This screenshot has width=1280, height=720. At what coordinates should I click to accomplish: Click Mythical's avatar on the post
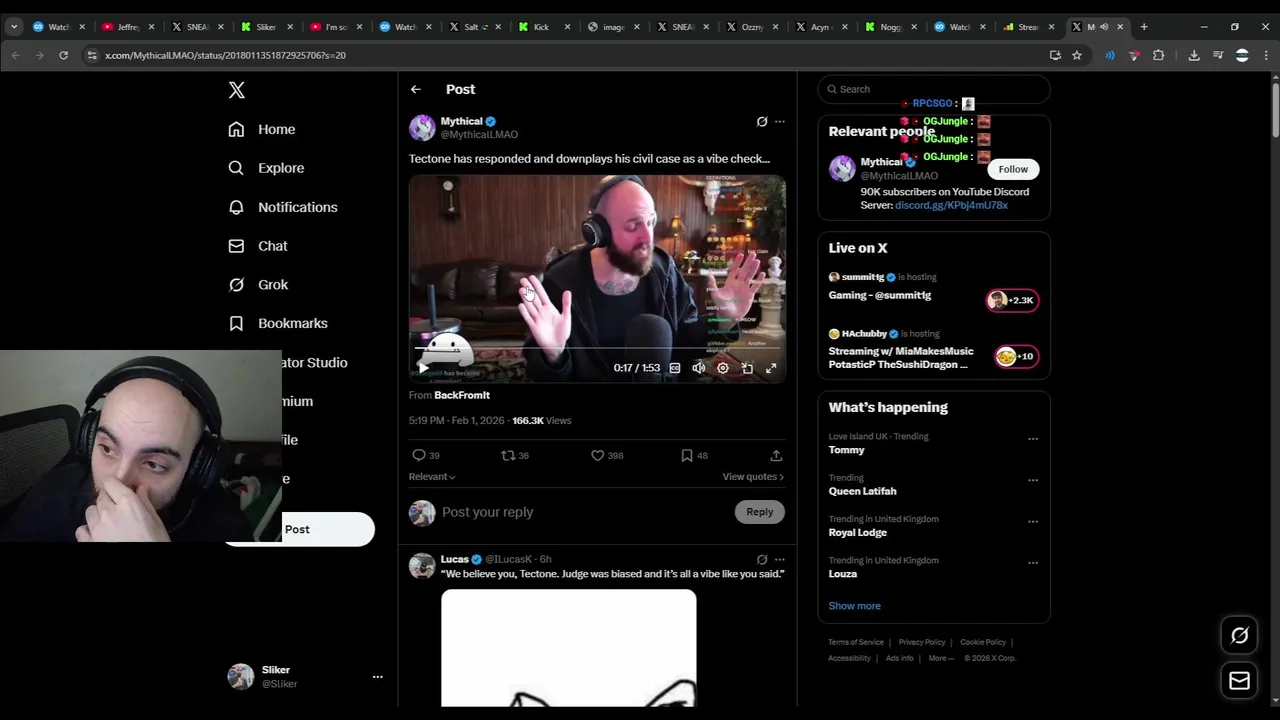[x=422, y=128]
